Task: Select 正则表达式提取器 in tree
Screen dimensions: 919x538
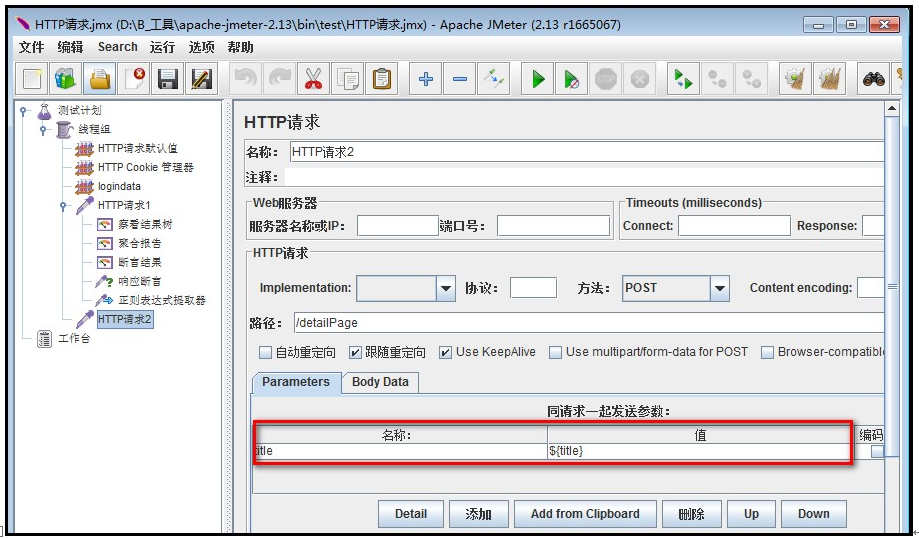Action: (x=162, y=300)
